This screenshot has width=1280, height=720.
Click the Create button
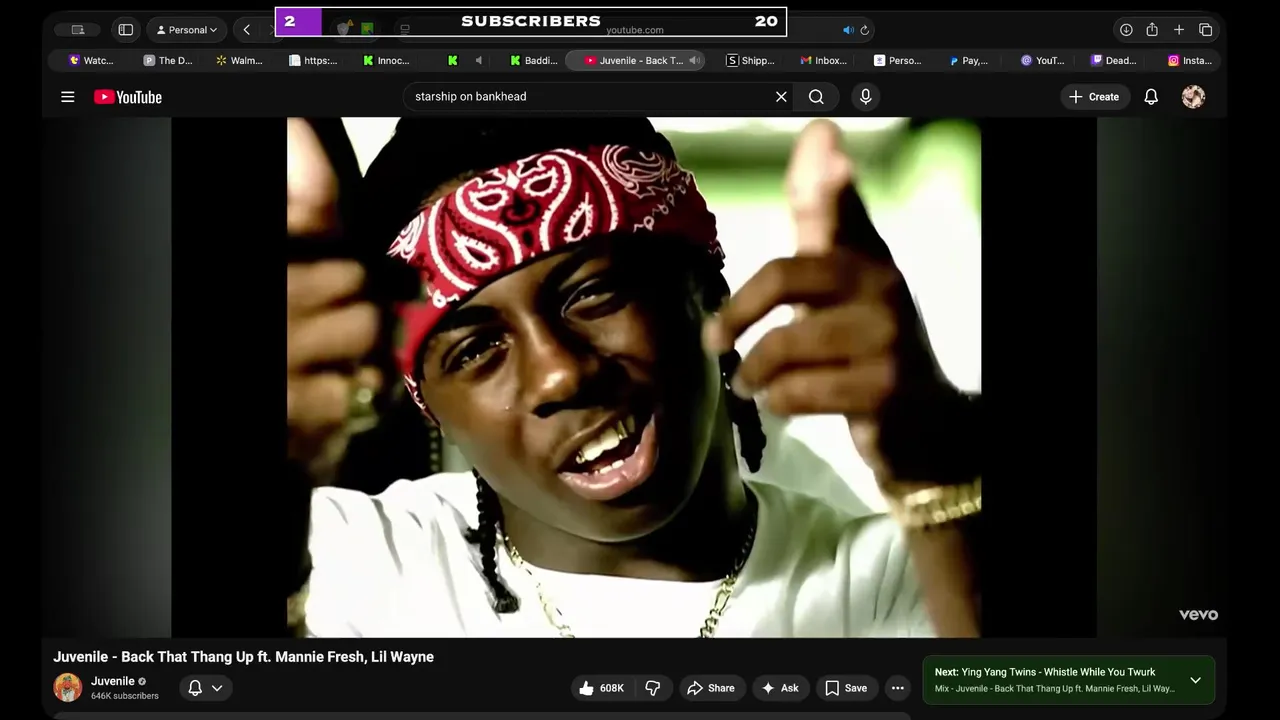1094,97
